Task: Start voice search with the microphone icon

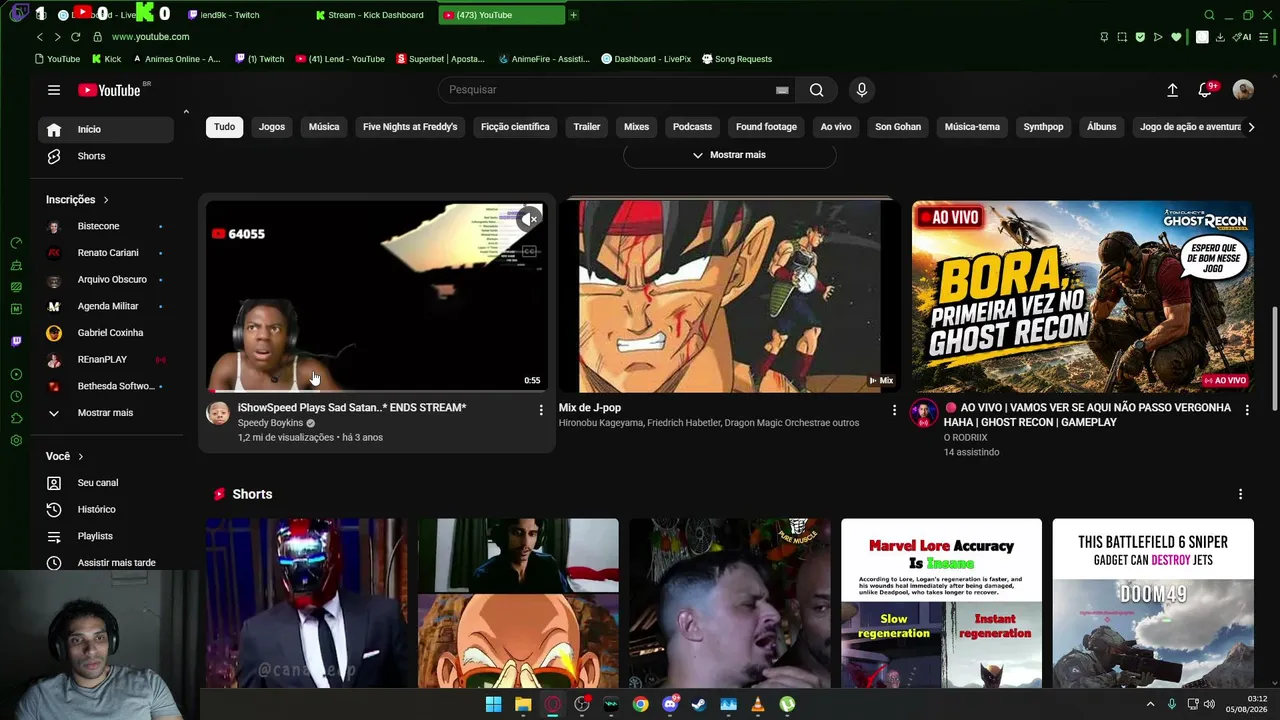Action: click(x=862, y=90)
